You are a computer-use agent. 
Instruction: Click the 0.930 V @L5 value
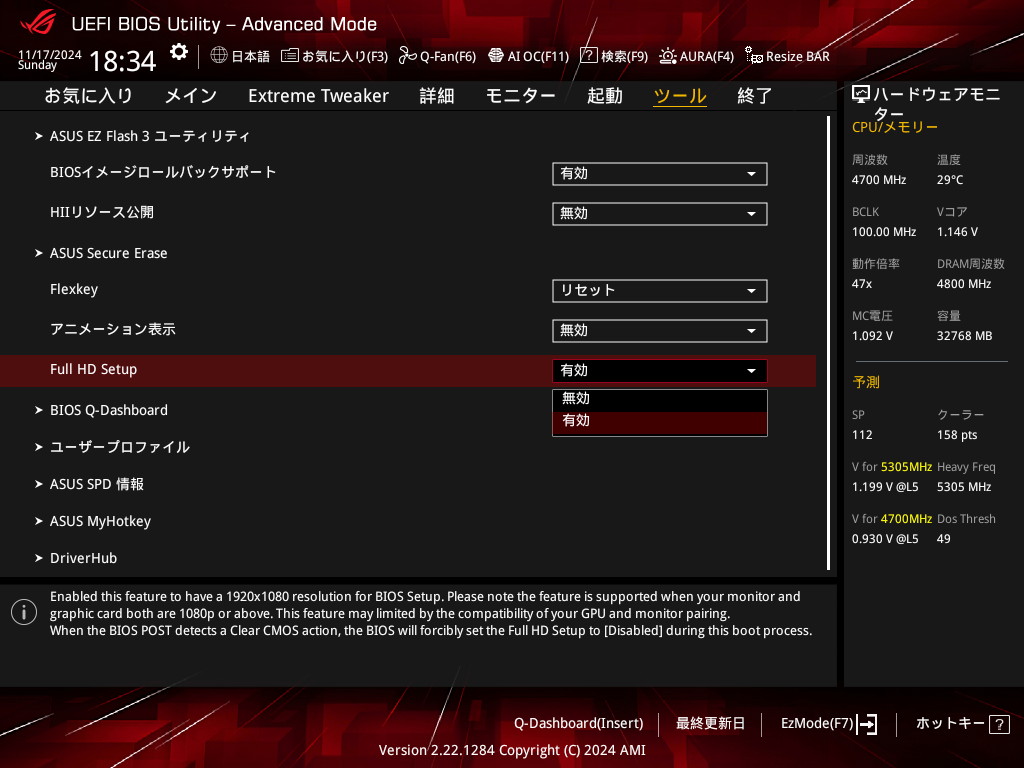(885, 539)
